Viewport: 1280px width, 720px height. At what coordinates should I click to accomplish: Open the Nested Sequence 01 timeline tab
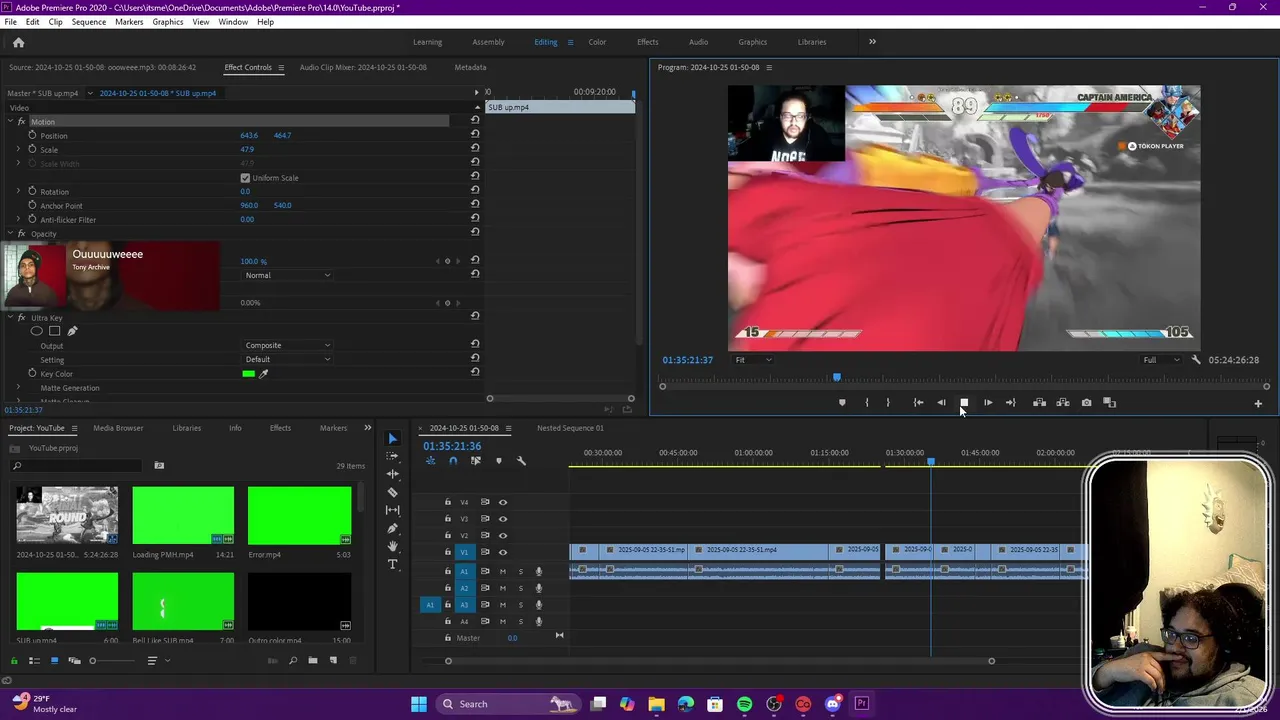570,428
